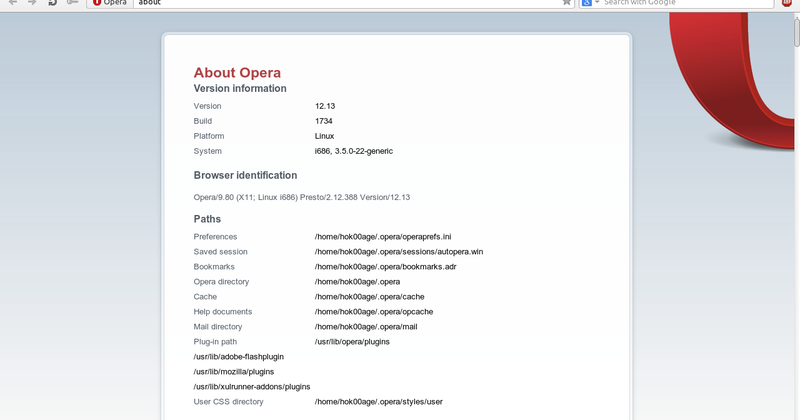Click the 'User CSS directory' label

point(229,402)
